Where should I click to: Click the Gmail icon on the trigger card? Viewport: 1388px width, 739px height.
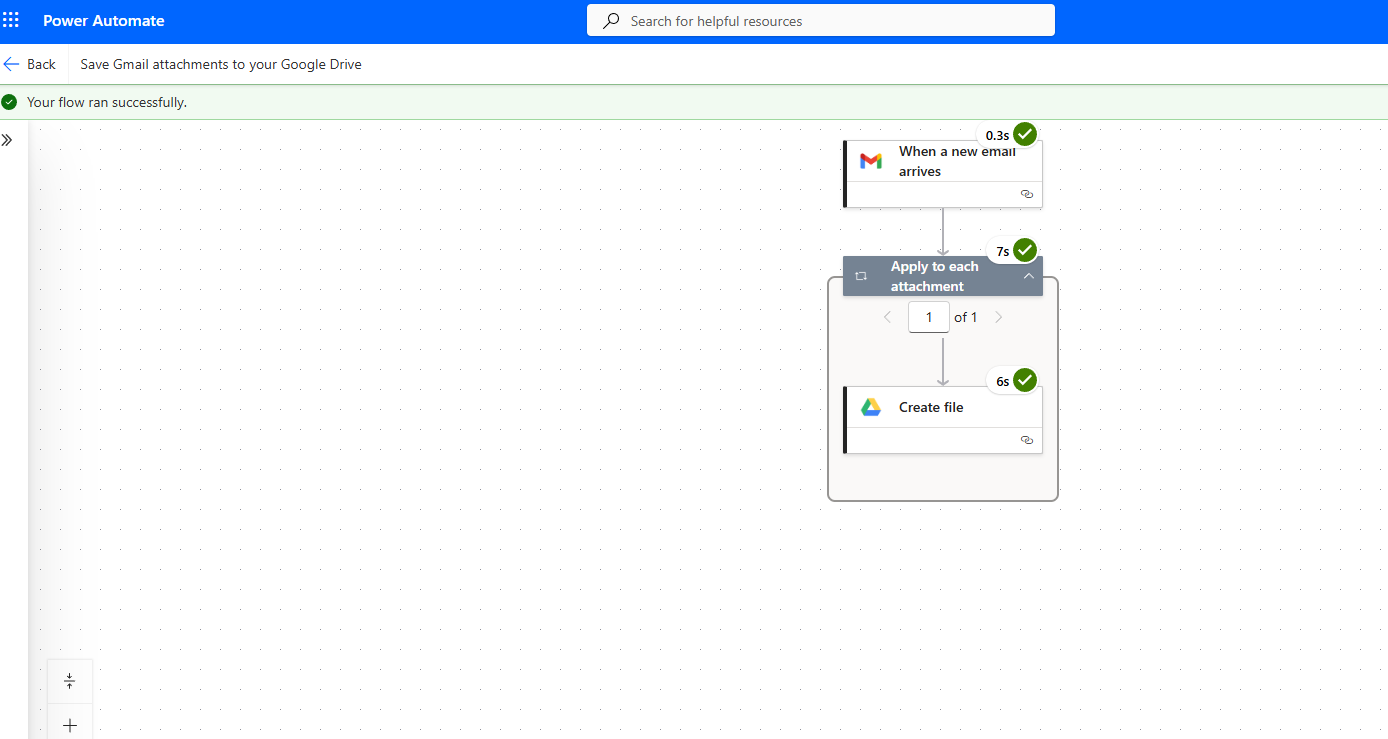(x=871, y=161)
